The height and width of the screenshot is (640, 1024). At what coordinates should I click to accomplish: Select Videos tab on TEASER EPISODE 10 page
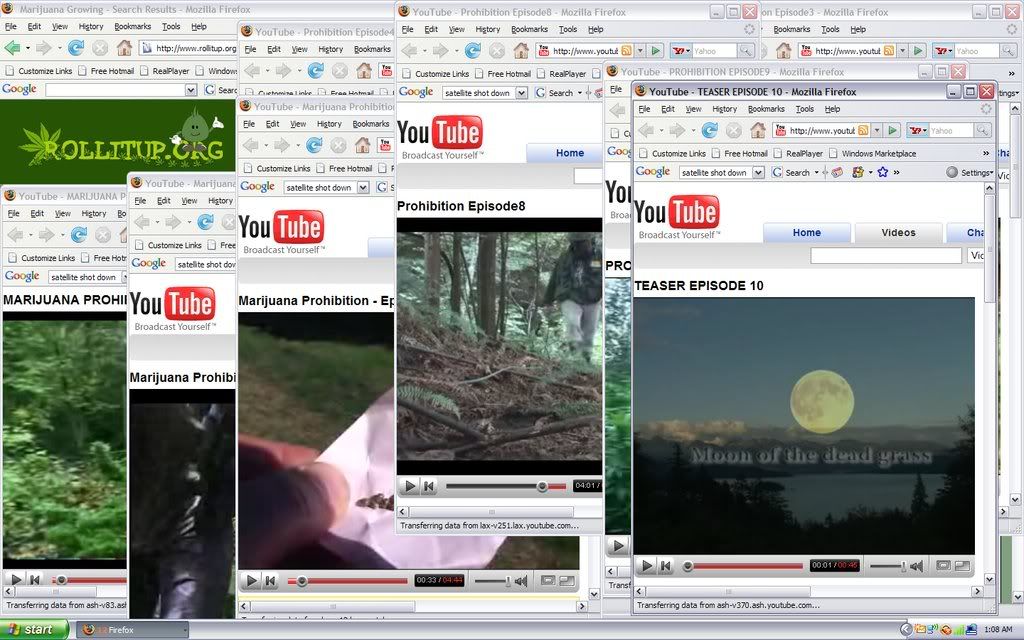point(898,232)
